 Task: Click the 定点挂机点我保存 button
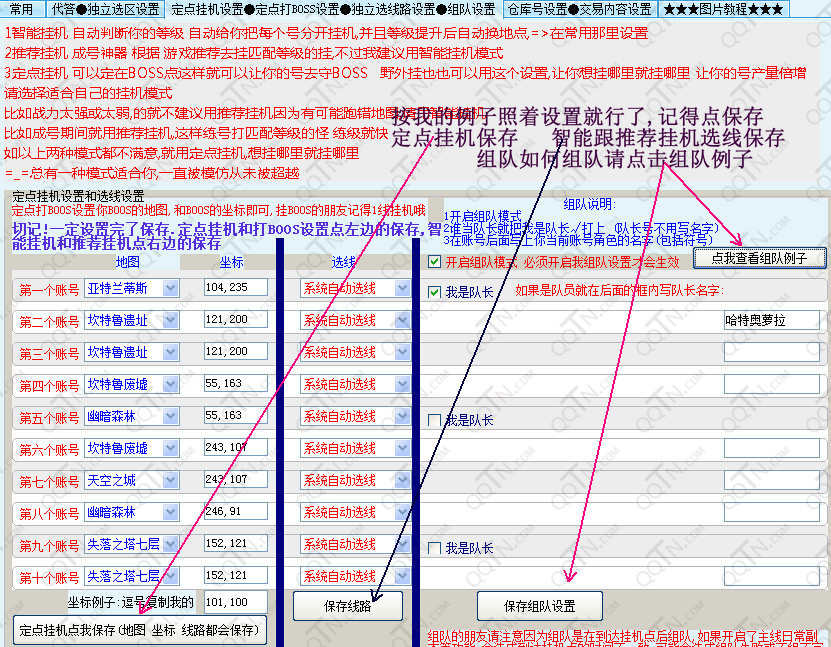pyautogui.click(x=139, y=630)
